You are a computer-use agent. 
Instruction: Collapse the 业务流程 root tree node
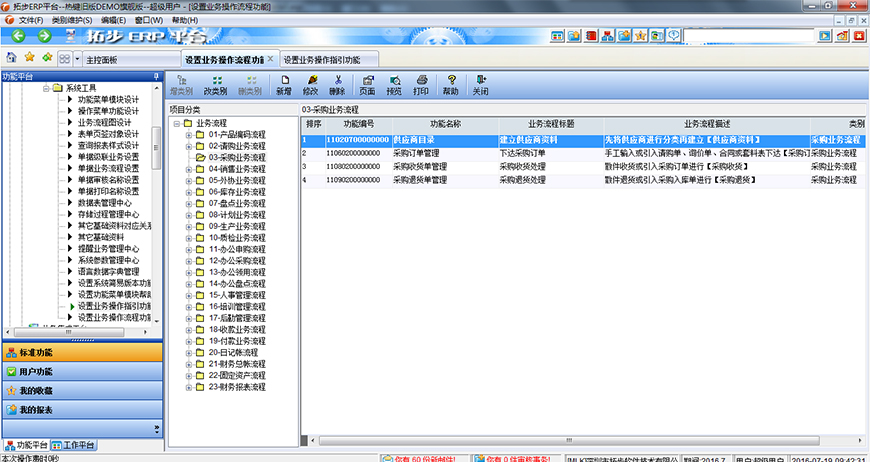(x=176, y=123)
